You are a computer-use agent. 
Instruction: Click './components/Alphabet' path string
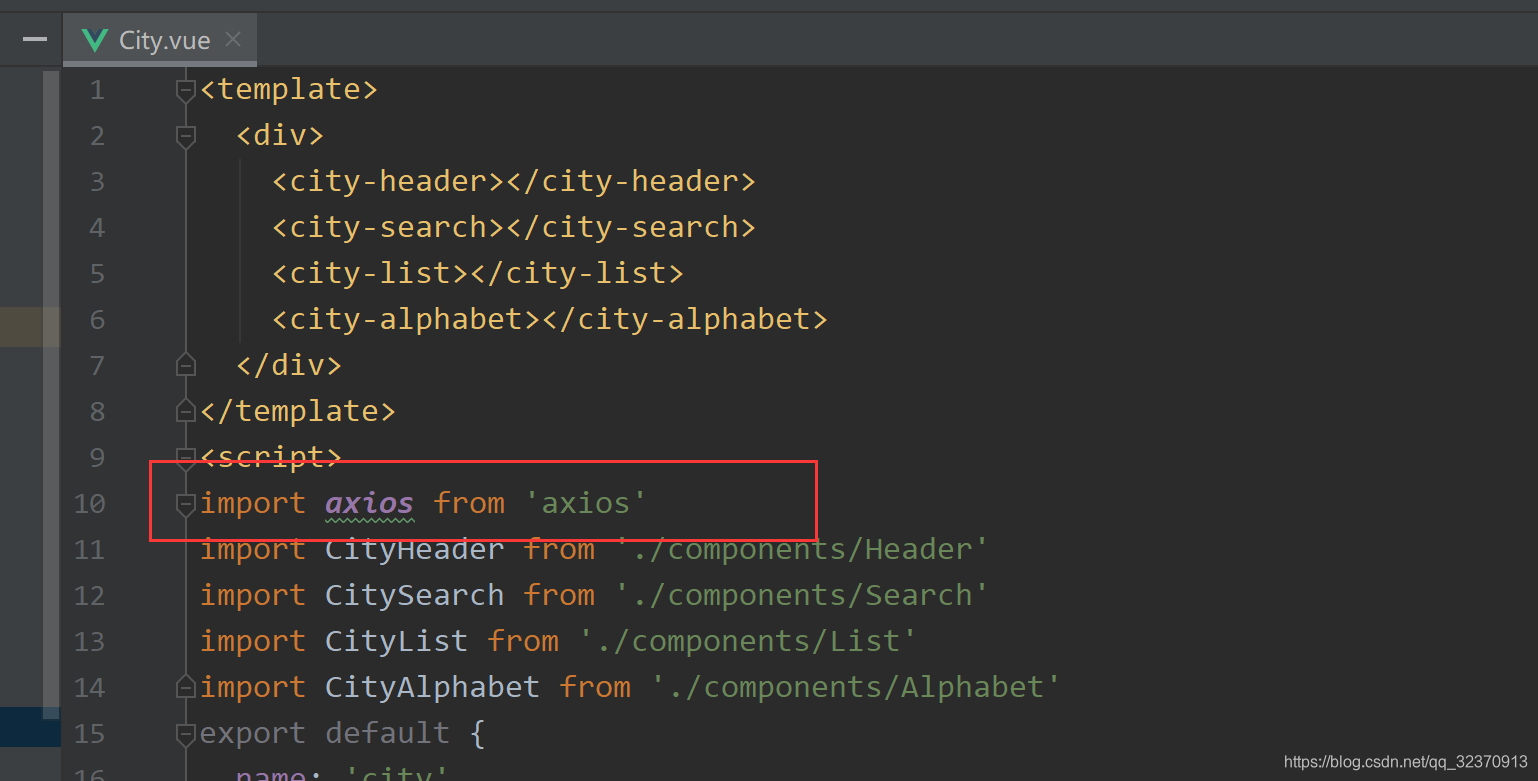(x=856, y=687)
